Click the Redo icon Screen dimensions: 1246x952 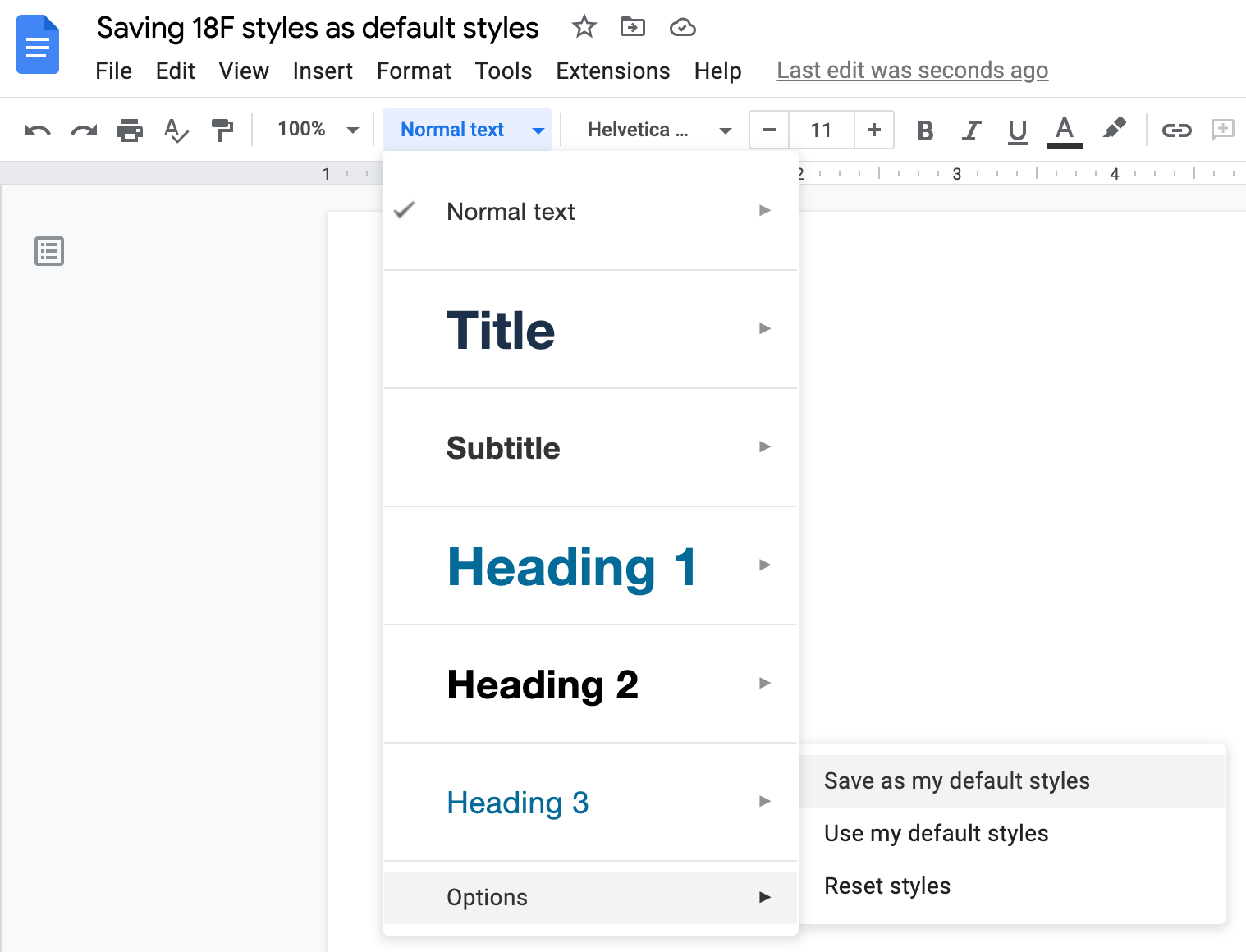[x=83, y=130]
